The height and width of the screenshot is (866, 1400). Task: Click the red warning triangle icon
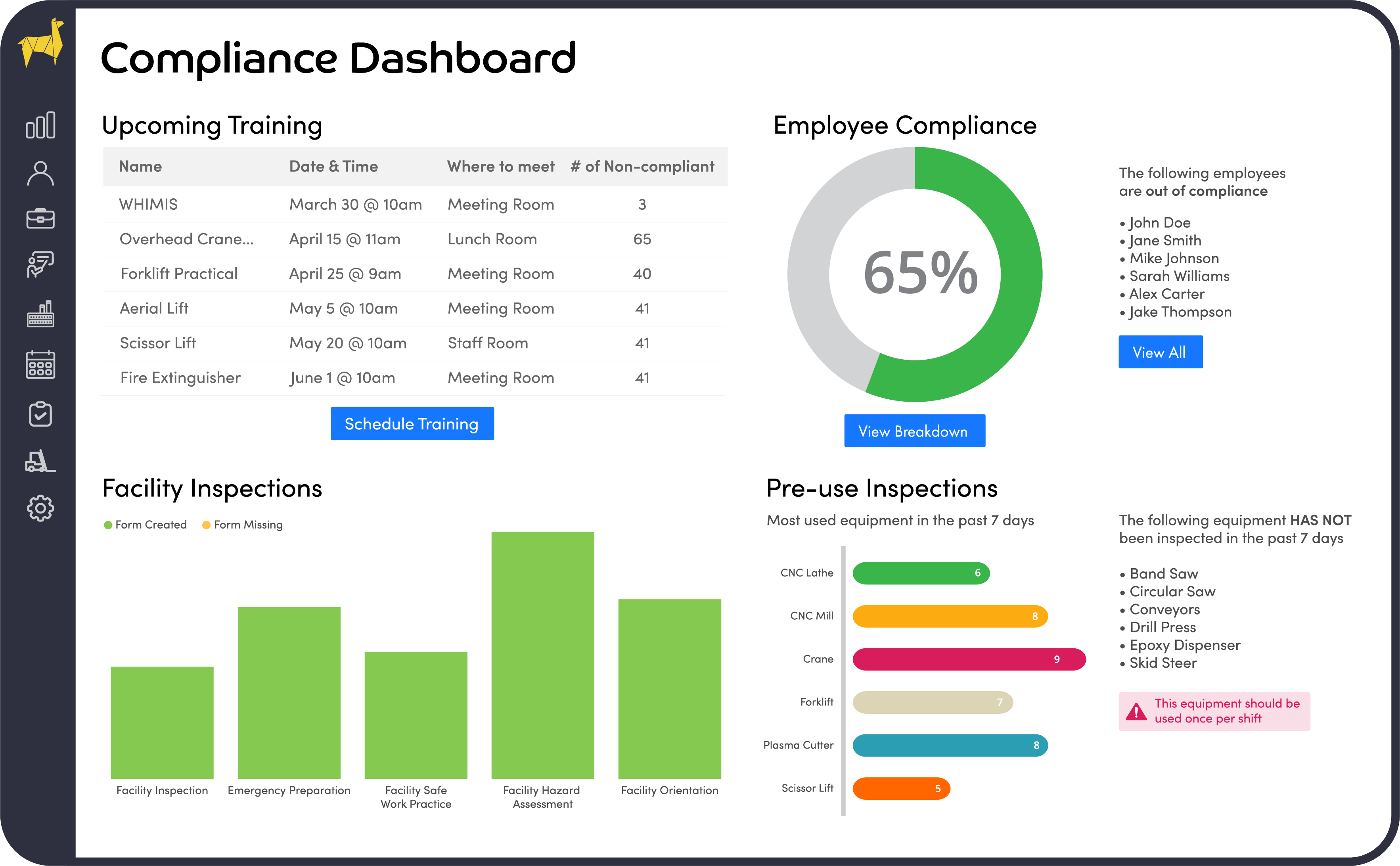point(1136,711)
